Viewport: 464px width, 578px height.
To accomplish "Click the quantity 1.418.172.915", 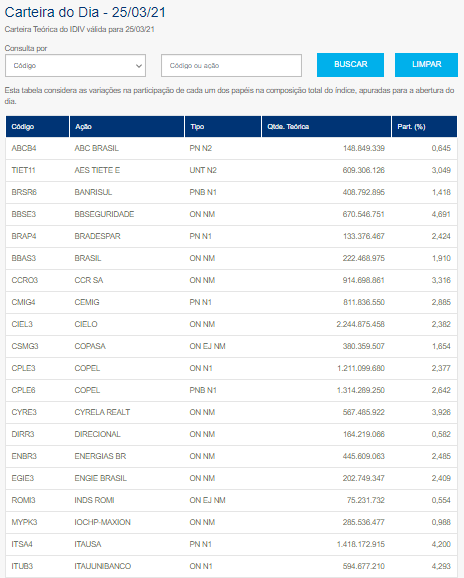I will point(361,544).
